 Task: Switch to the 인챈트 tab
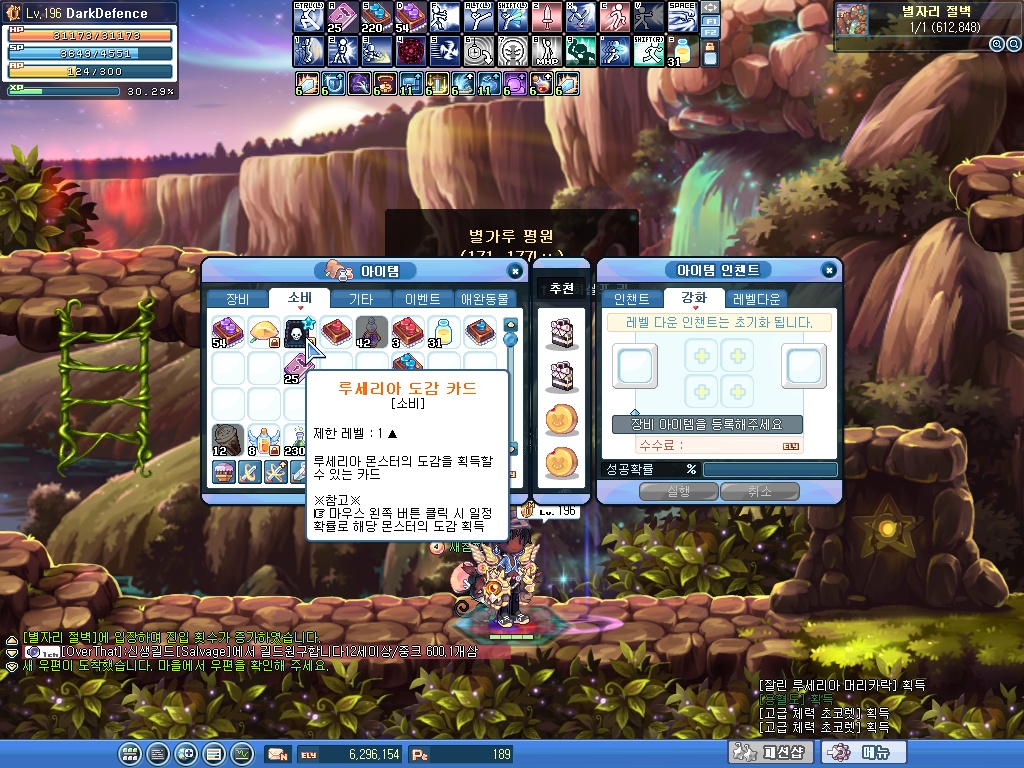coord(632,299)
